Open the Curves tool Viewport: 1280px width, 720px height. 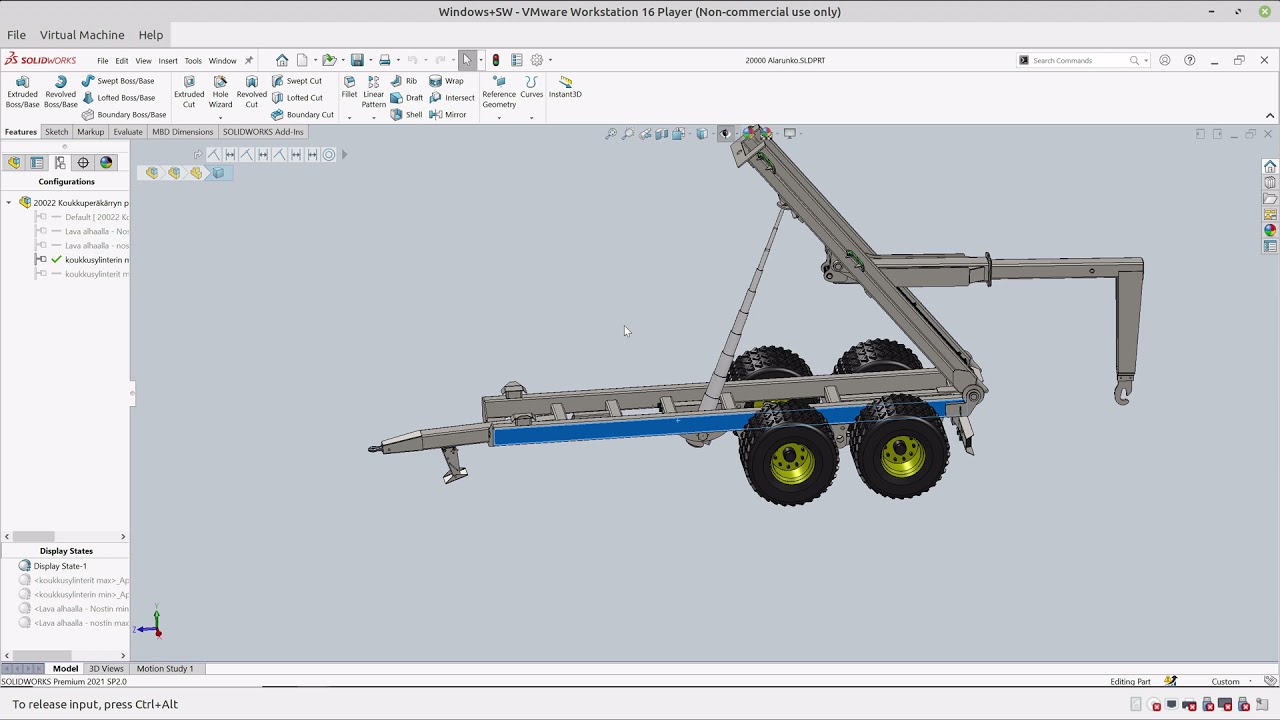pos(531,88)
